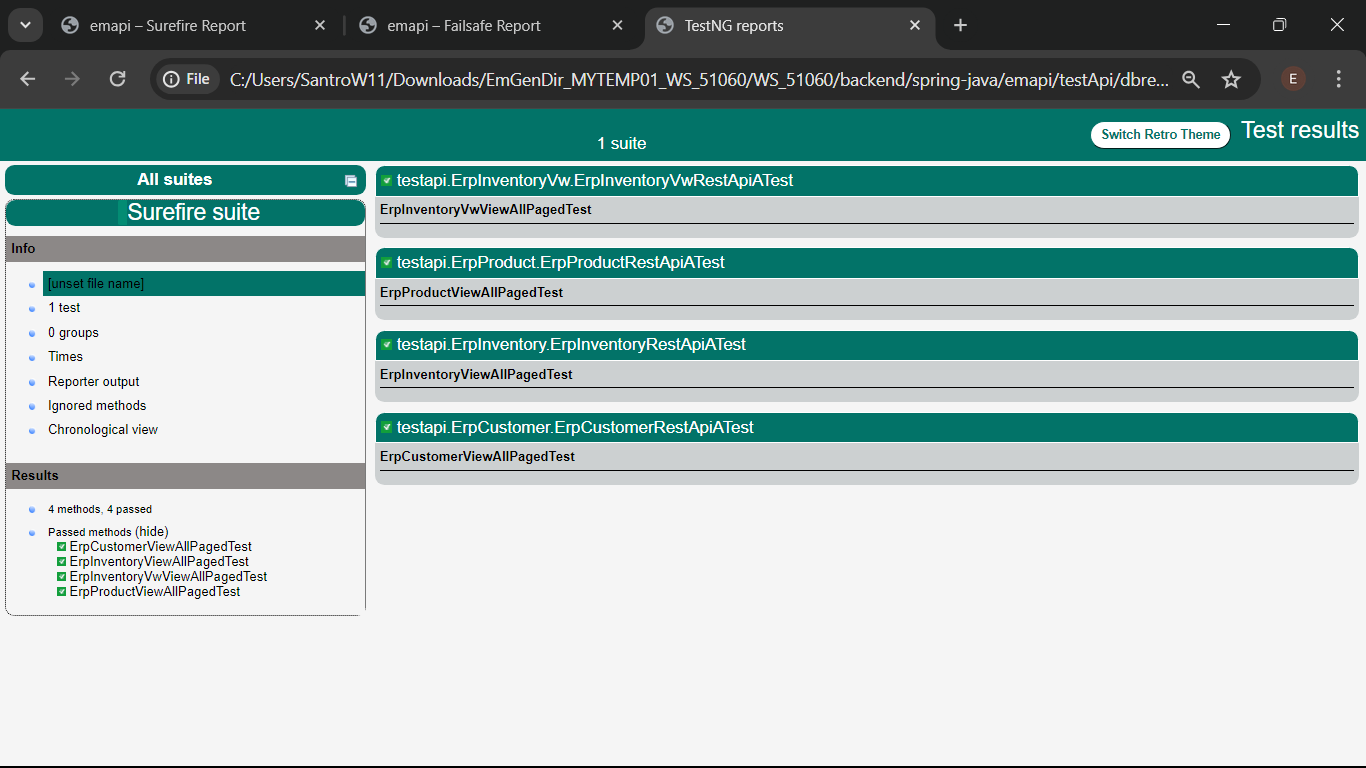Open the tab search dropdown arrow
1366x768 pixels.
(x=25, y=25)
